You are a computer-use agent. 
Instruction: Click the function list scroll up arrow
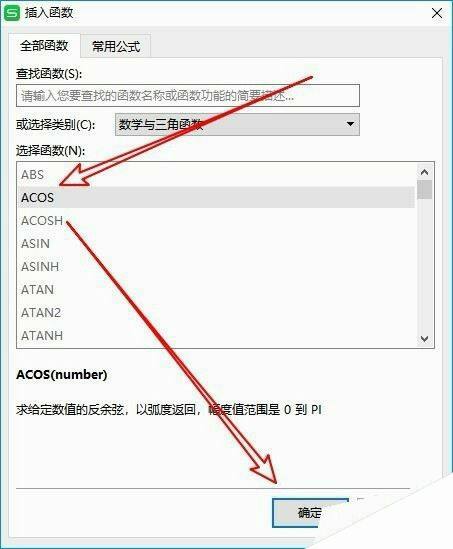[x=424, y=172]
